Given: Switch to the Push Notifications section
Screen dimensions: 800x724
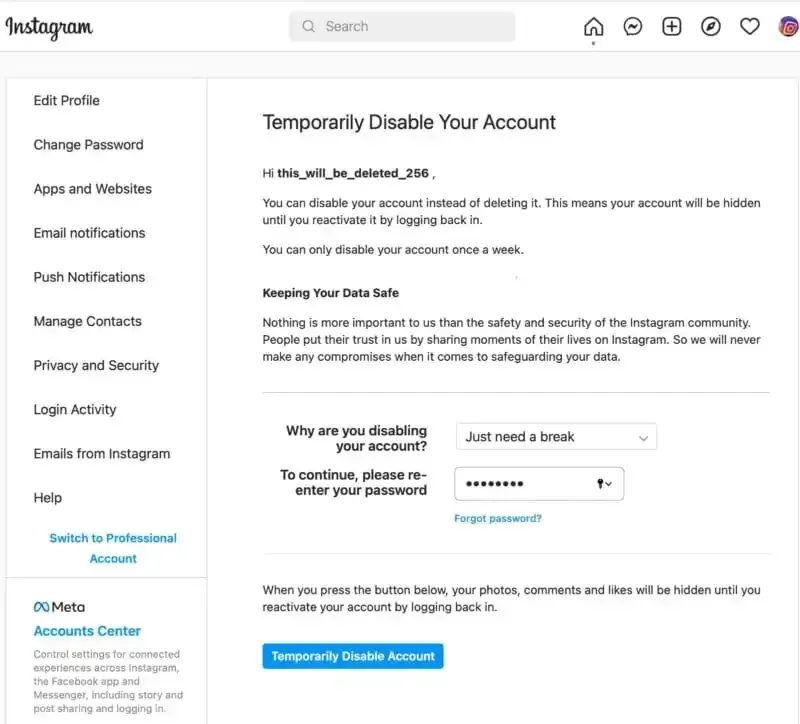Looking at the screenshot, I should pyautogui.click(x=89, y=277).
